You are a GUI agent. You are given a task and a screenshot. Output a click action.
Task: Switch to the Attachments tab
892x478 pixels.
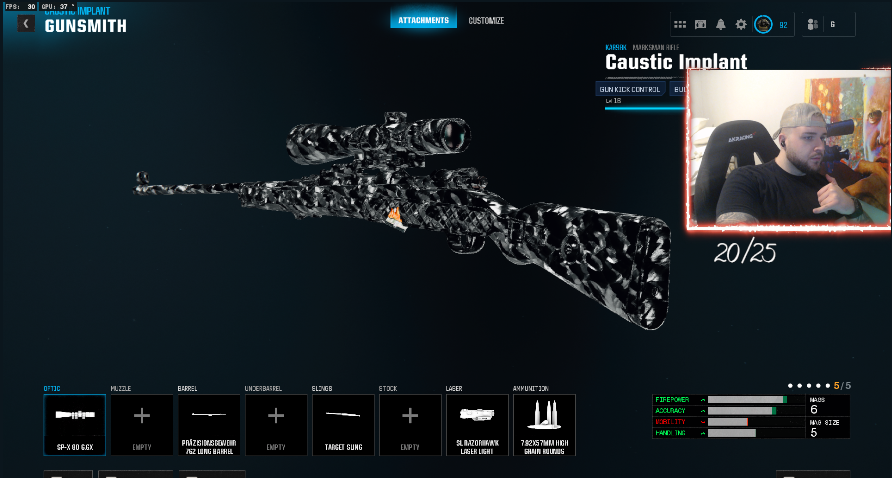click(423, 20)
